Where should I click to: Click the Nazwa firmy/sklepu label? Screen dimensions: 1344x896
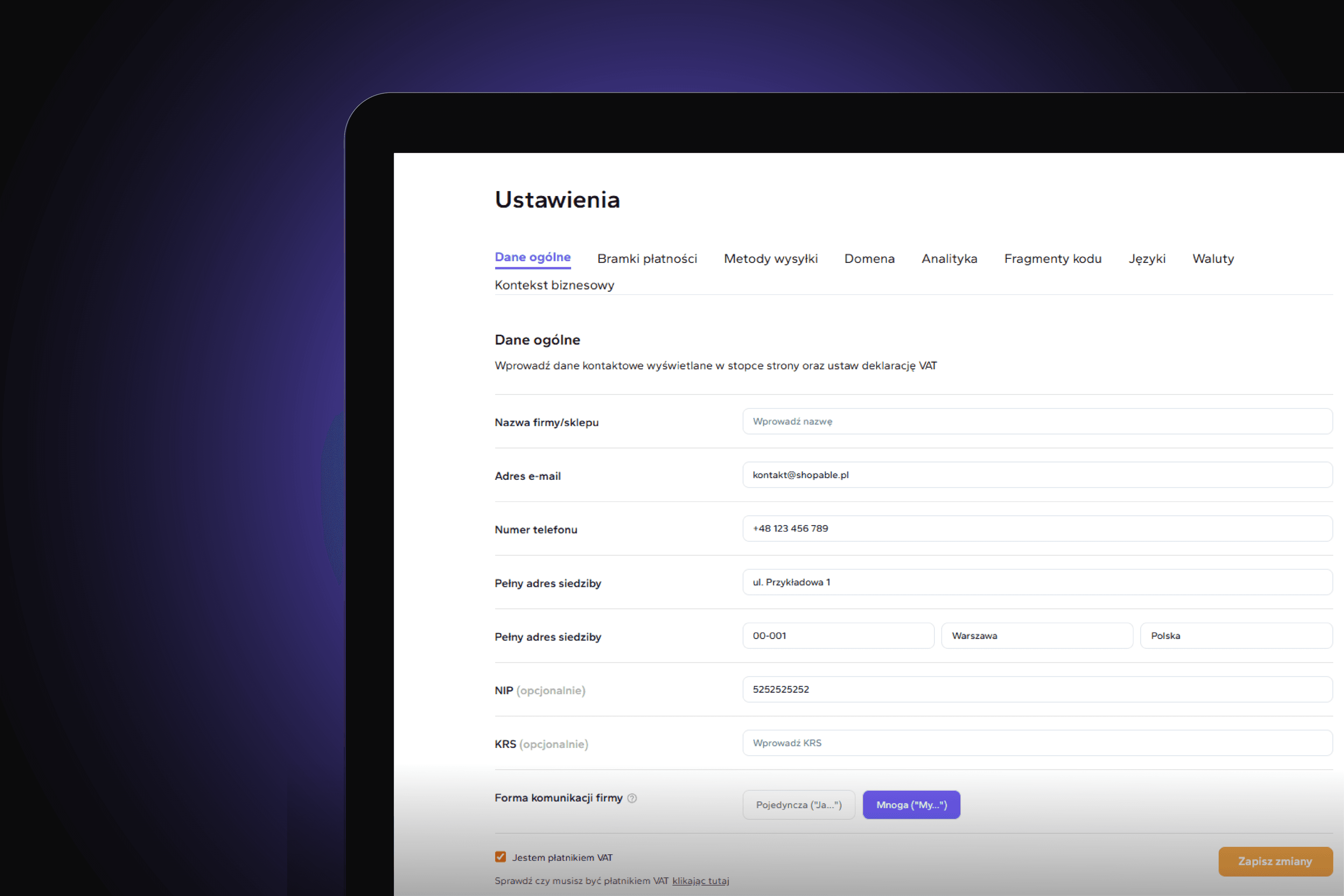click(546, 423)
